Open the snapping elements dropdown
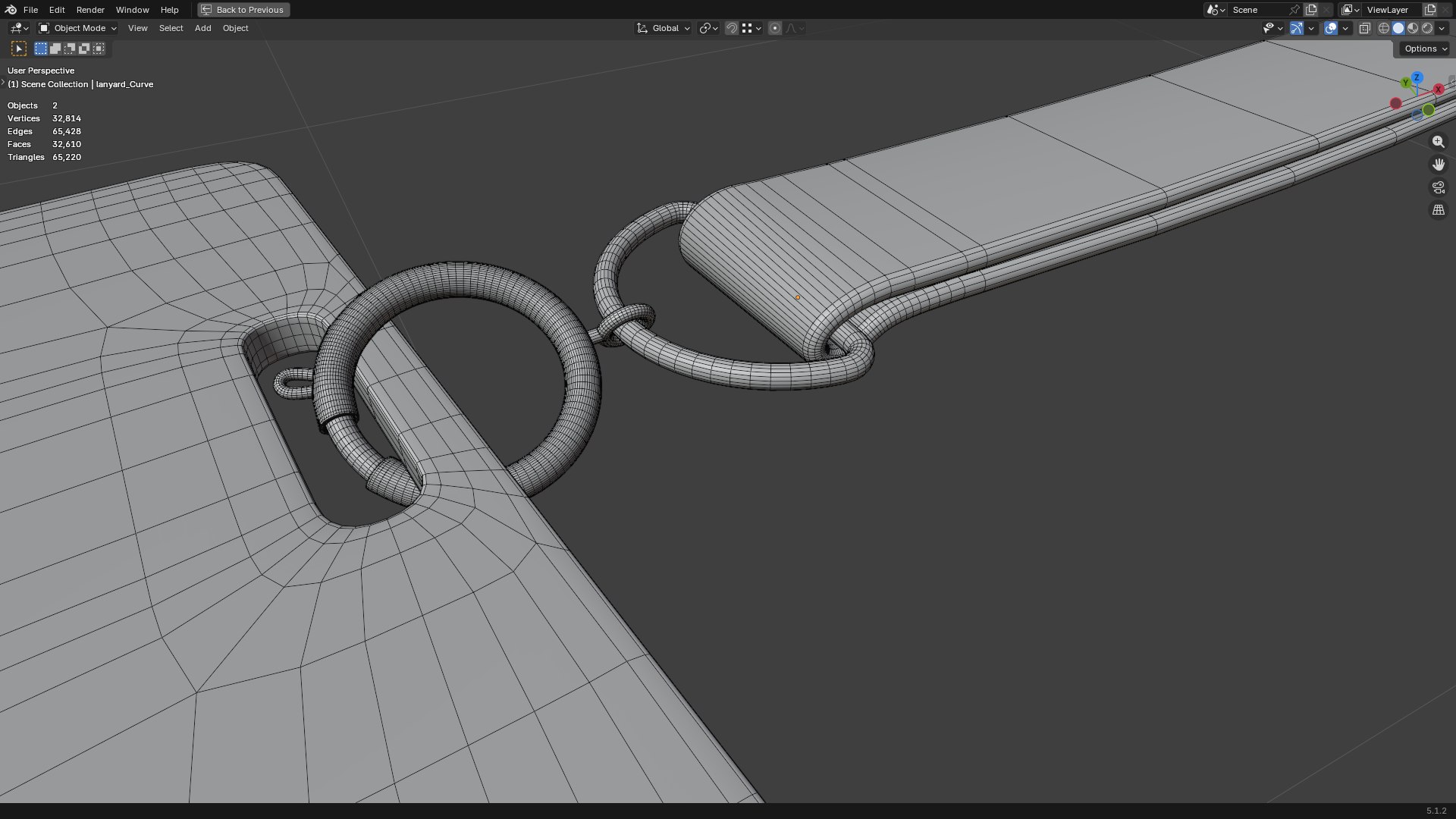 click(x=752, y=28)
